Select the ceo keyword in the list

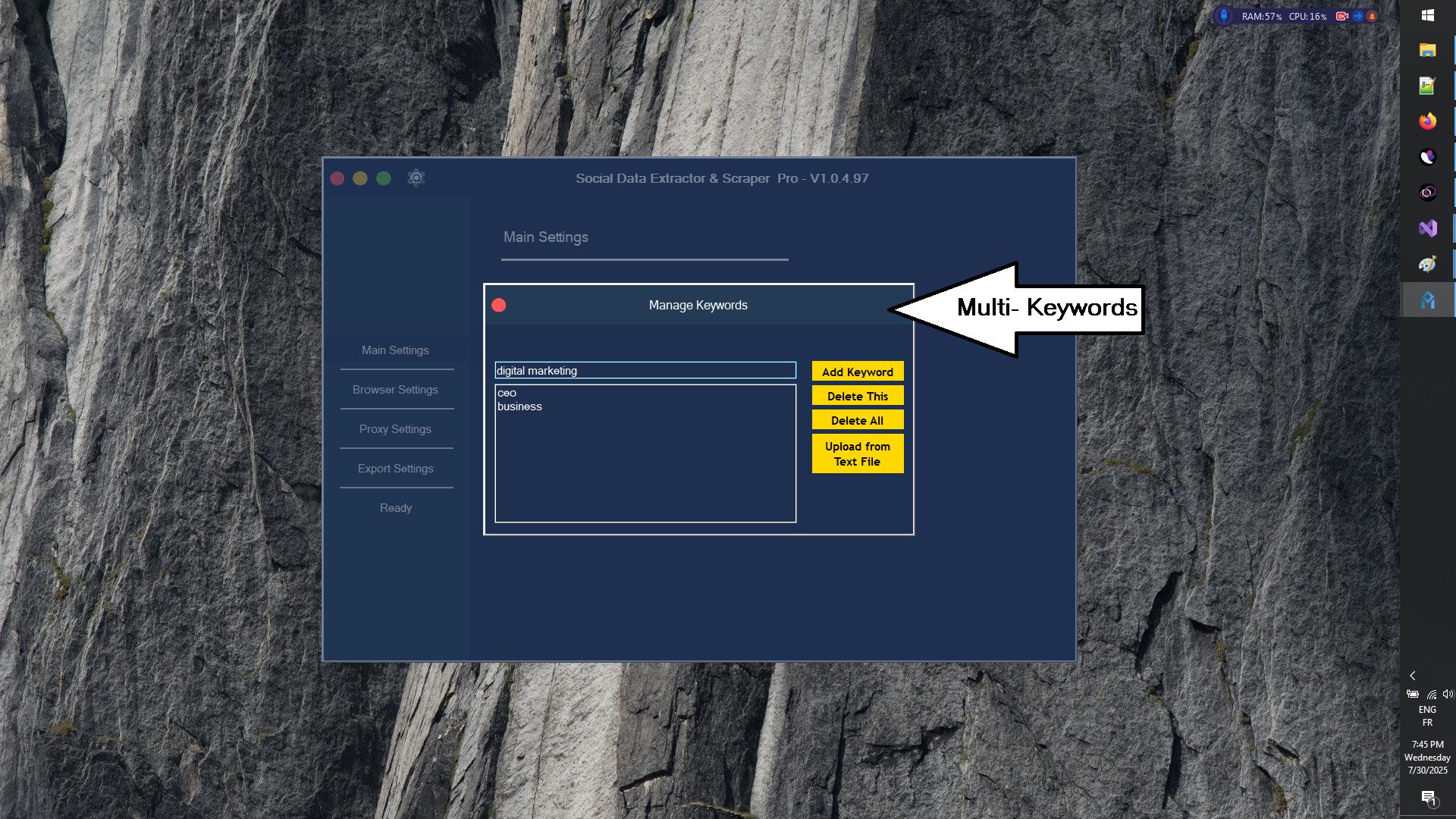point(507,393)
